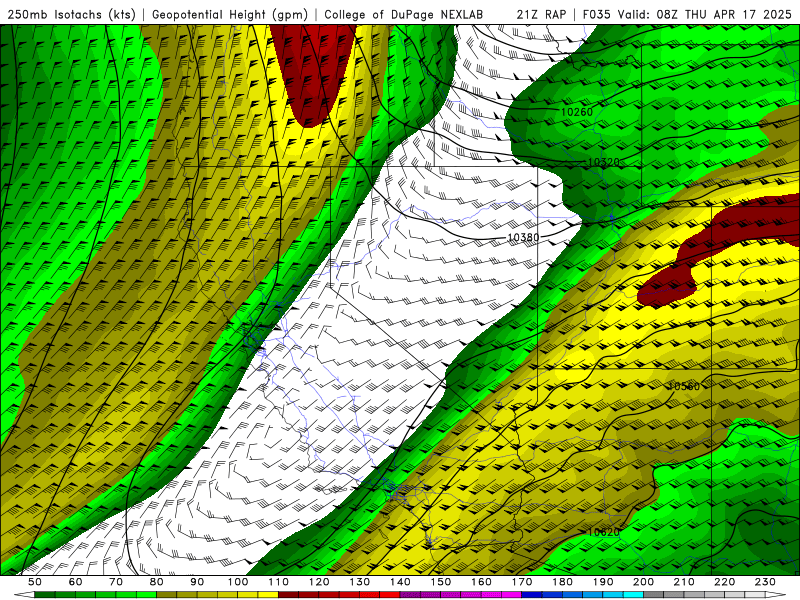Viewport: 800px width, 600px height.
Task: Click the 190 value on the color scale
Action: pos(603,582)
